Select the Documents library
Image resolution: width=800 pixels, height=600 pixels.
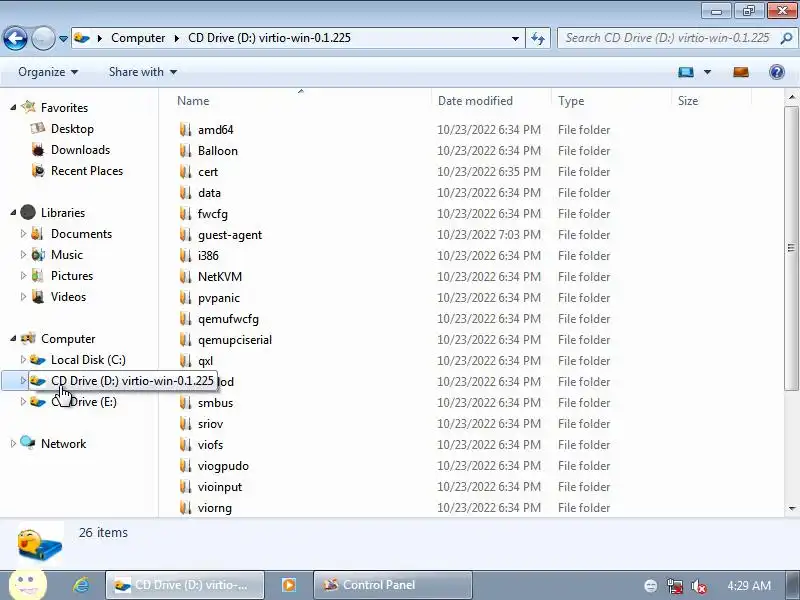click(x=81, y=234)
